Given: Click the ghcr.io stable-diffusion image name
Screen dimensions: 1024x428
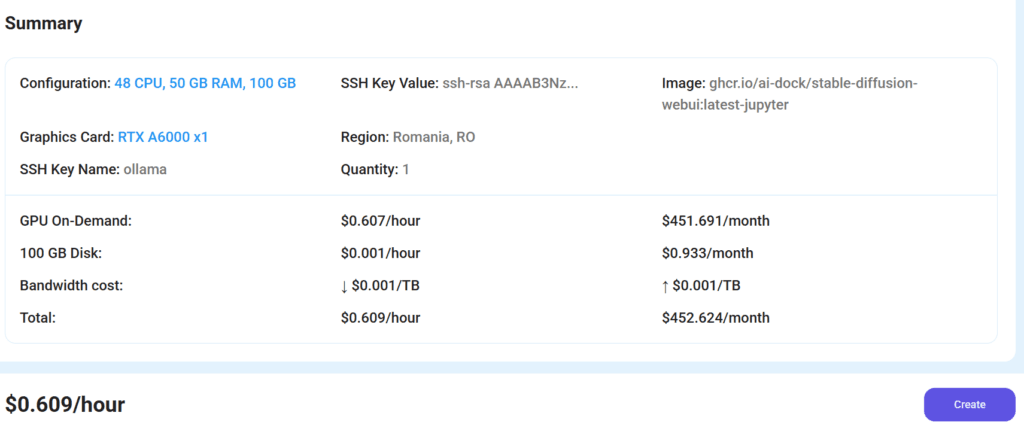Looking at the screenshot, I should (814, 83).
